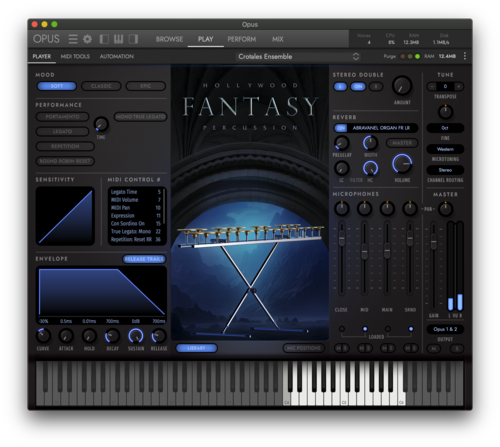Move the Mid microphone fader
Image resolution: width=500 pixels, height=447 pixels.
(365, 251)
